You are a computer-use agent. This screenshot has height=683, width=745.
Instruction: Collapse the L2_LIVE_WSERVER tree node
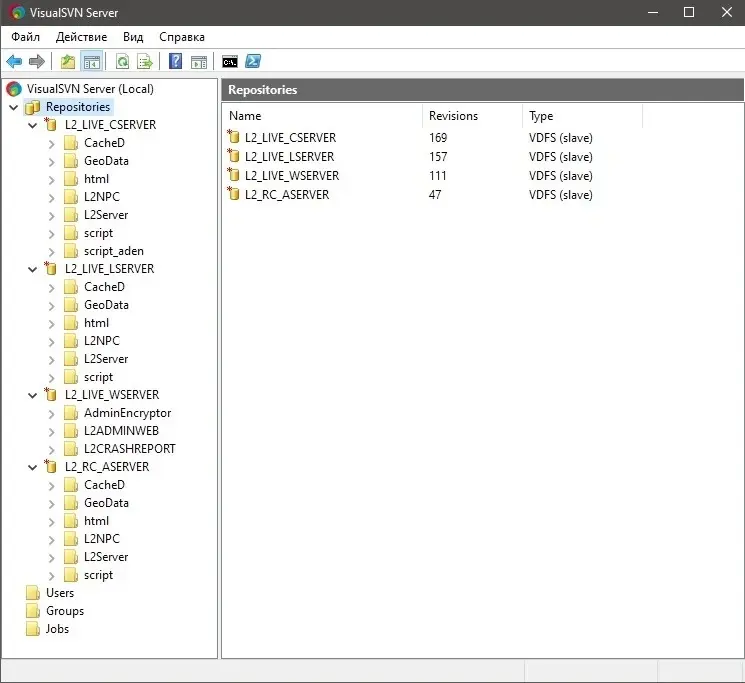pyautogui.click(x=32, y=395)
